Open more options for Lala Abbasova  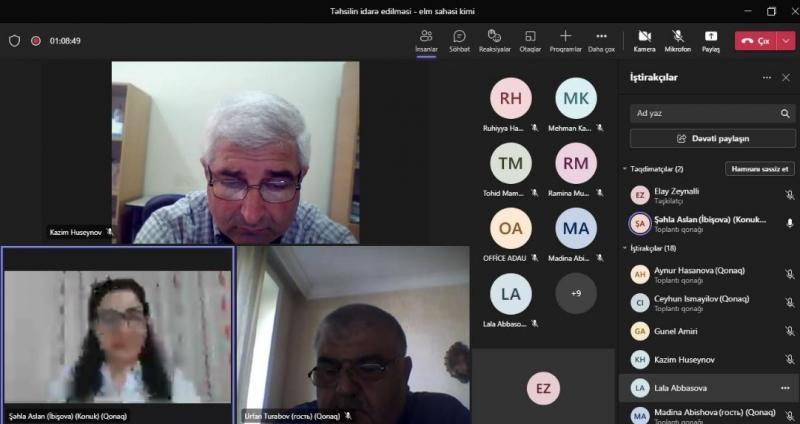tap(785, 388)
